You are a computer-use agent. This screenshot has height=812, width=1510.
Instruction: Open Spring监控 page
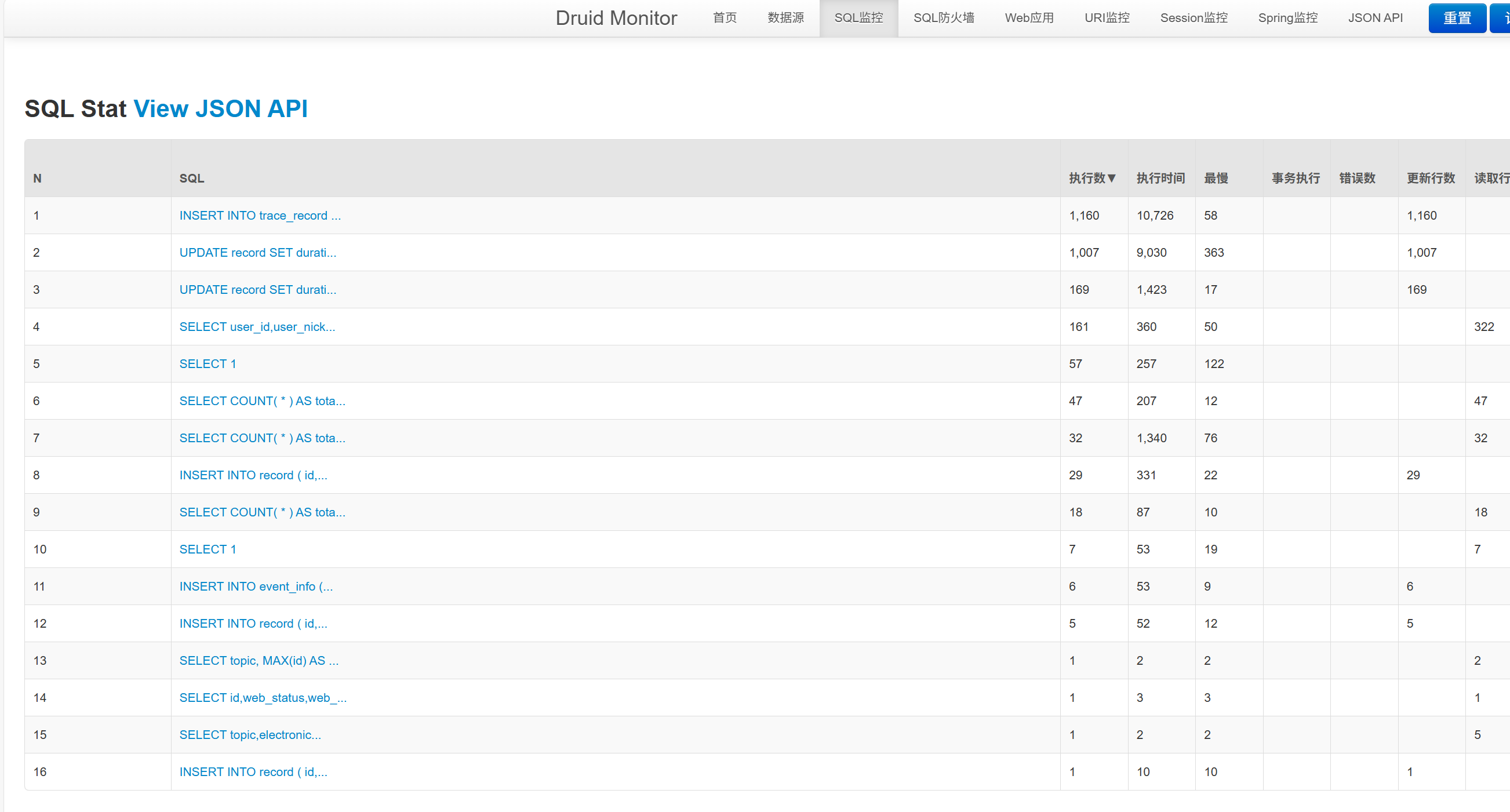(1287, 18)
